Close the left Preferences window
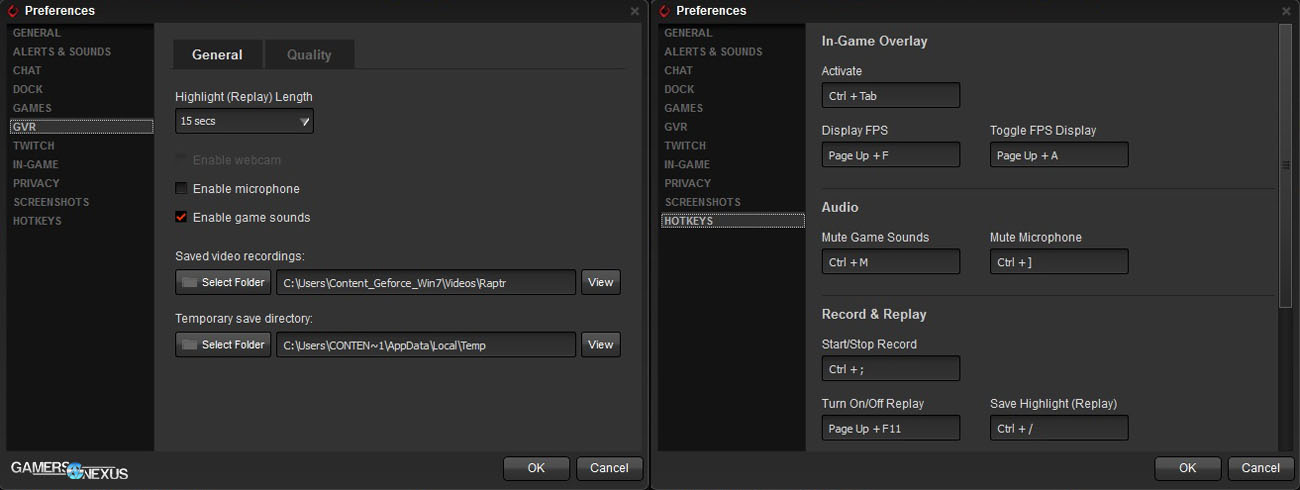1300x490 pixels. click(635, 11)
